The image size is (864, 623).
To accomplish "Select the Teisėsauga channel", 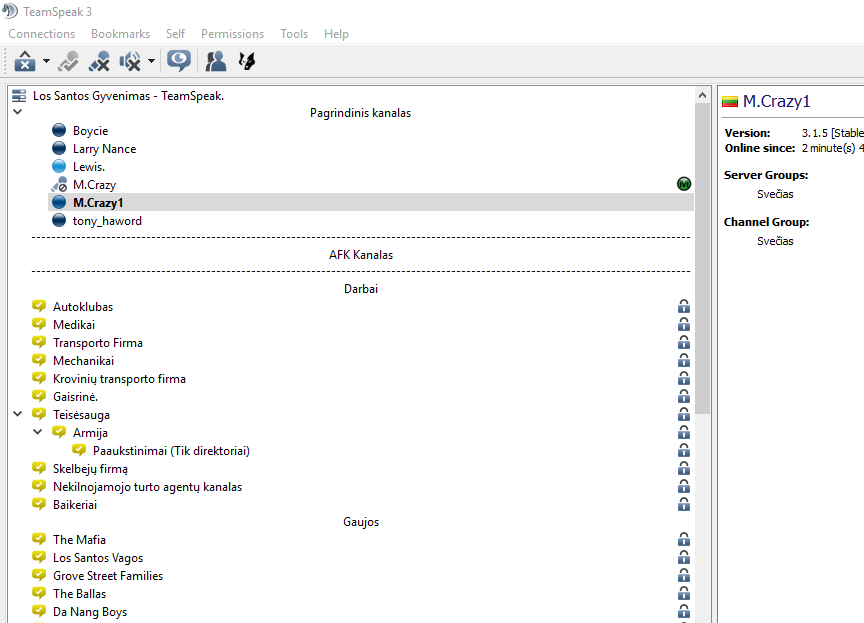I will point(81,415).
